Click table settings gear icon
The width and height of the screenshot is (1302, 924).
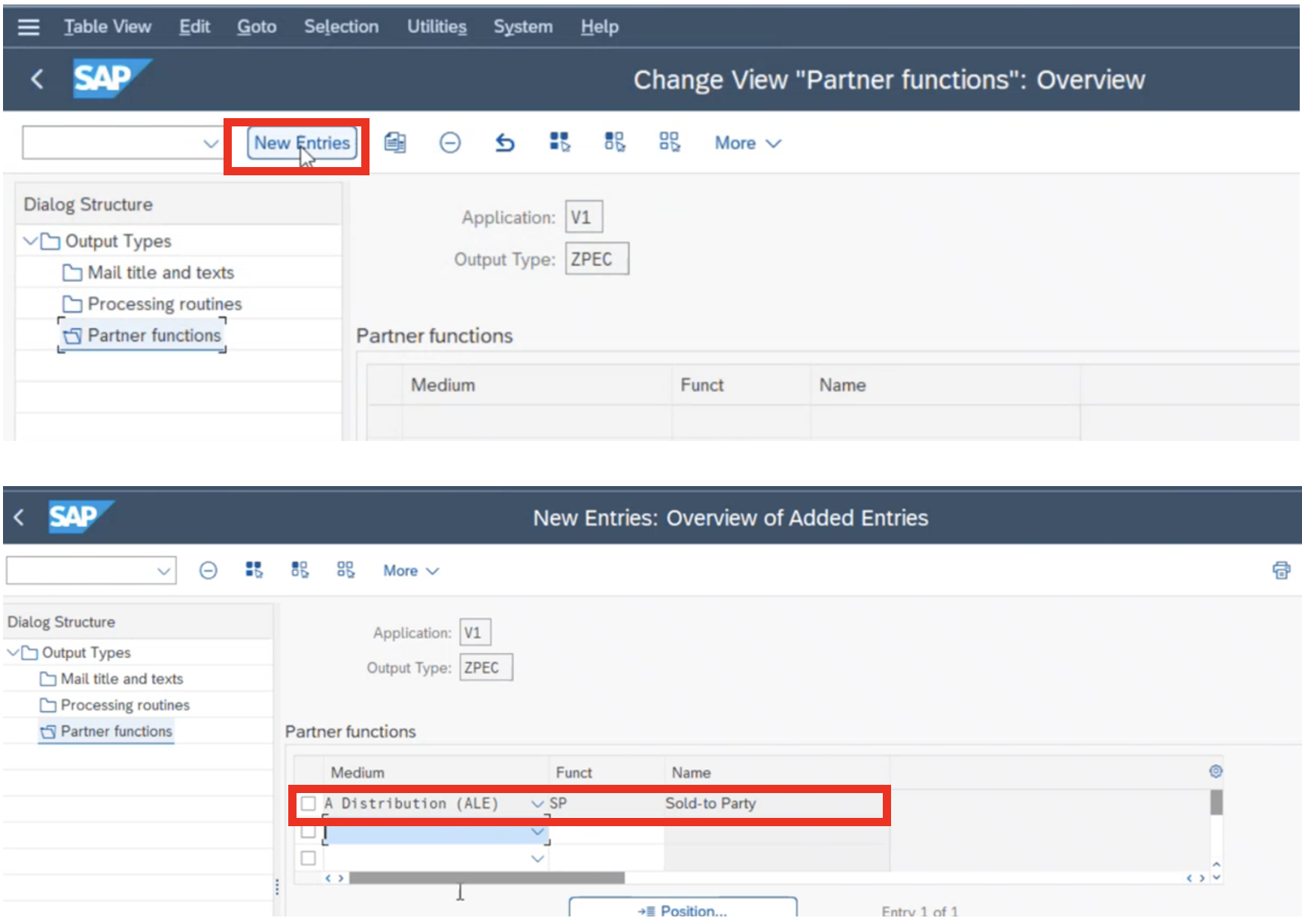click(x=1215, y=771)
